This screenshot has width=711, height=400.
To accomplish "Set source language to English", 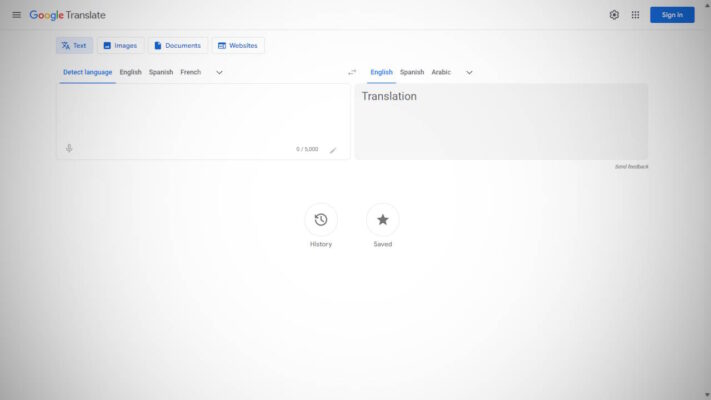I will [131, 72].
